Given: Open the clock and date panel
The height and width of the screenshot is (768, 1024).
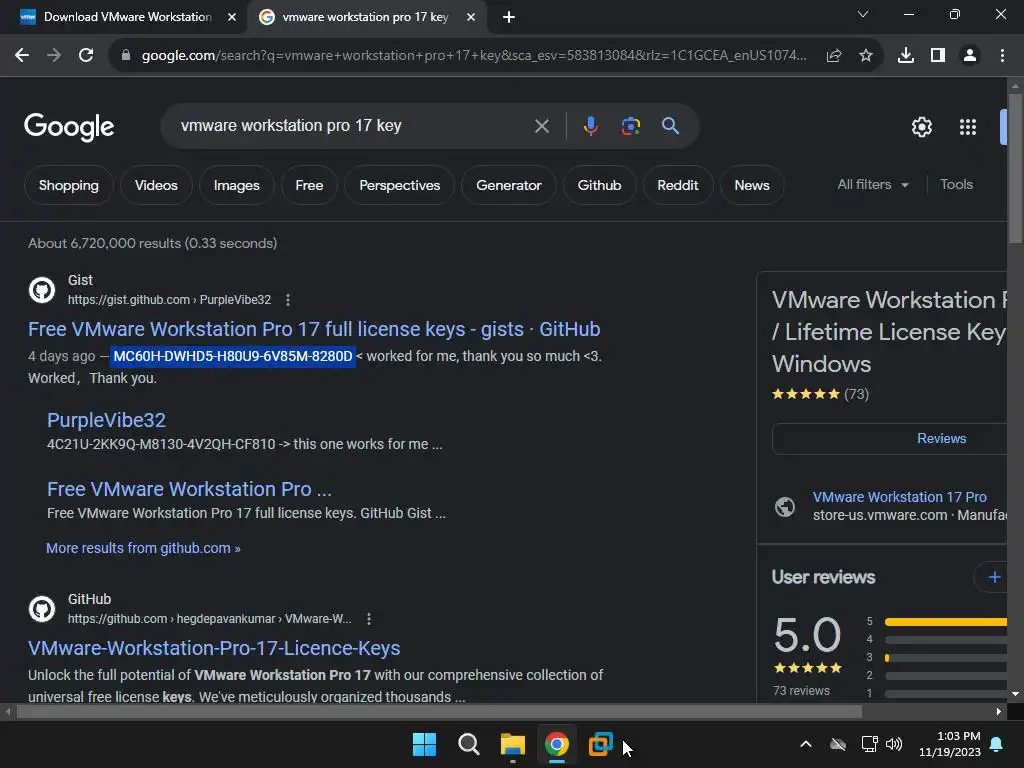Looking at the screenshot, I should (950, 744).
